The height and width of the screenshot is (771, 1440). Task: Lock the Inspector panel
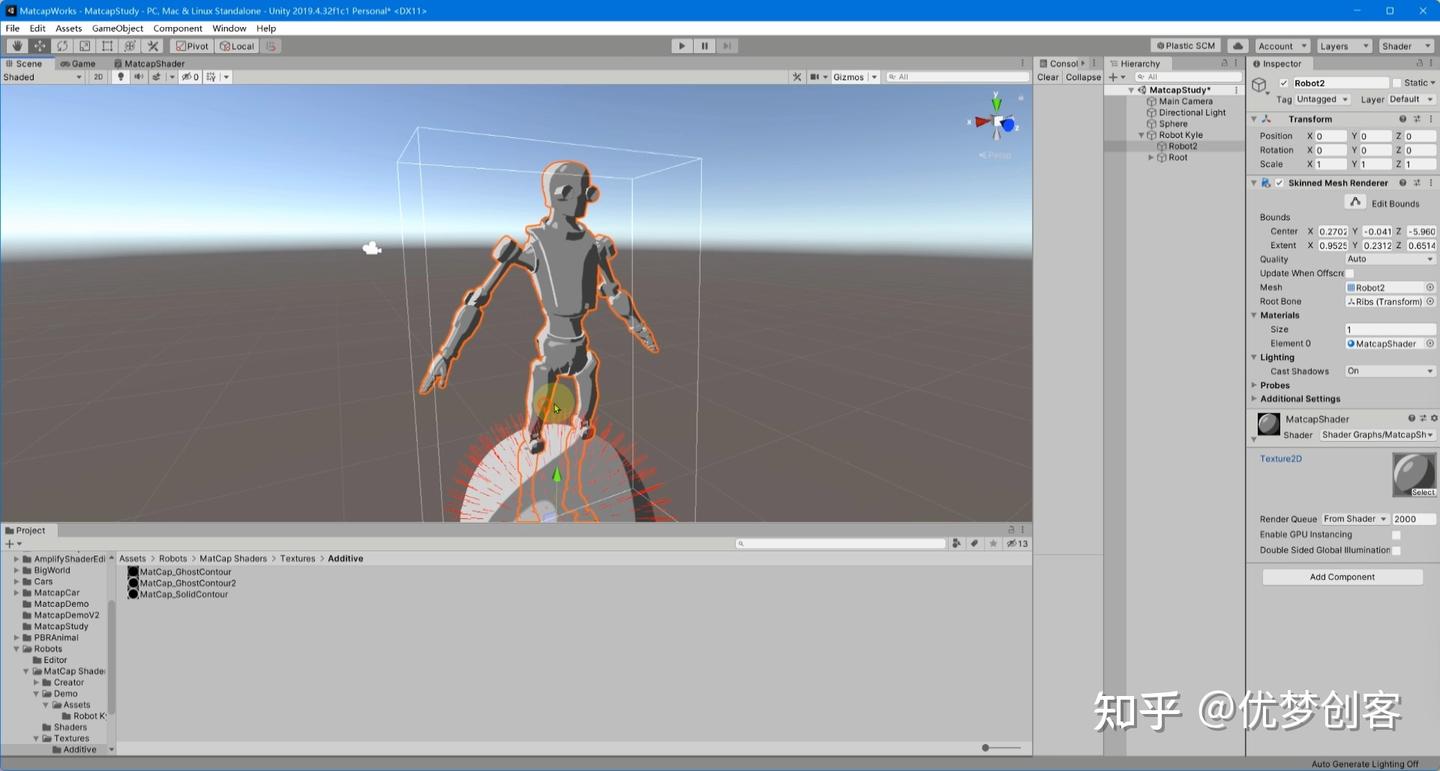click(x=1421, y=64)
